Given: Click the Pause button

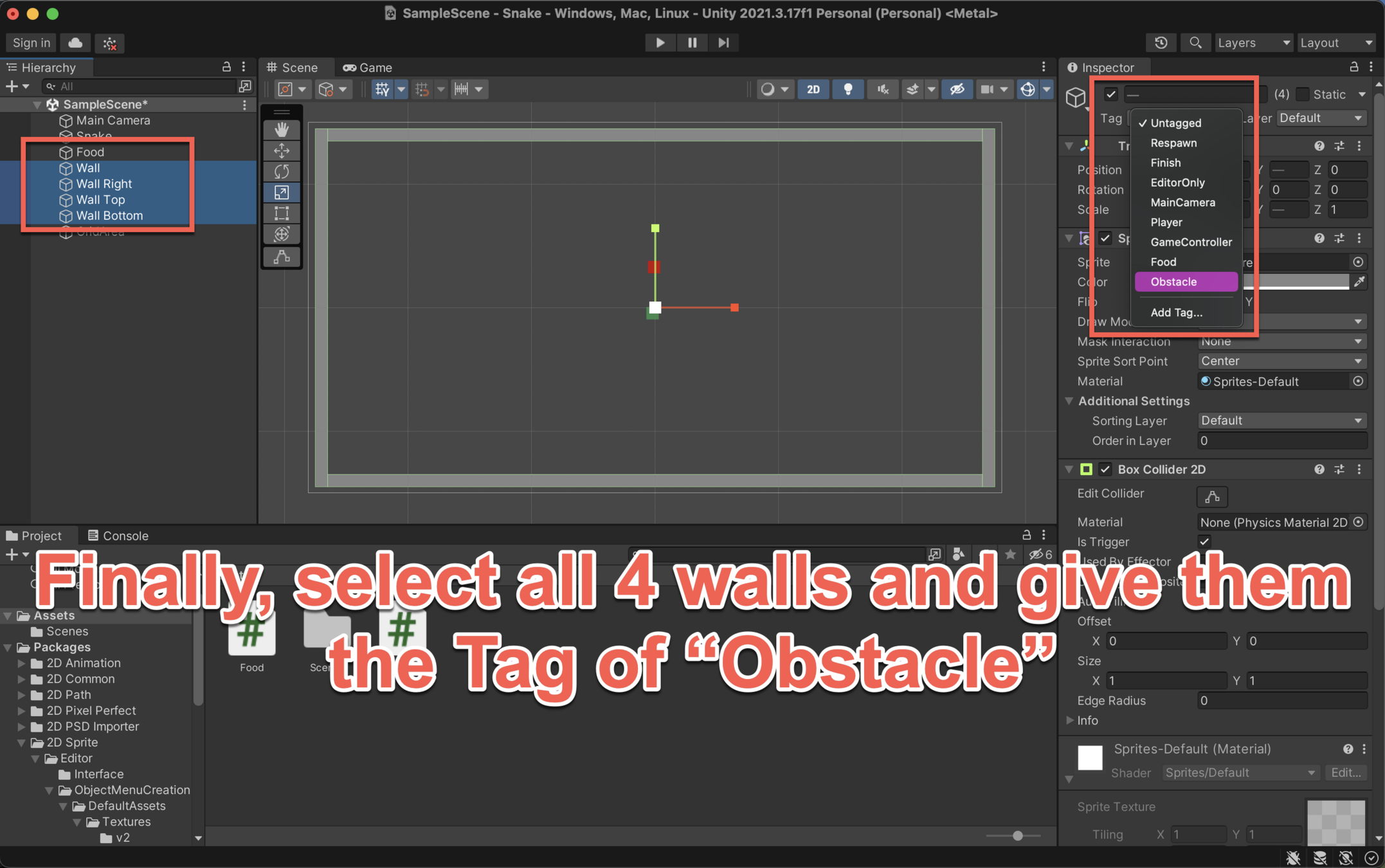Looking at the screenshot, I should click(692, 42).
